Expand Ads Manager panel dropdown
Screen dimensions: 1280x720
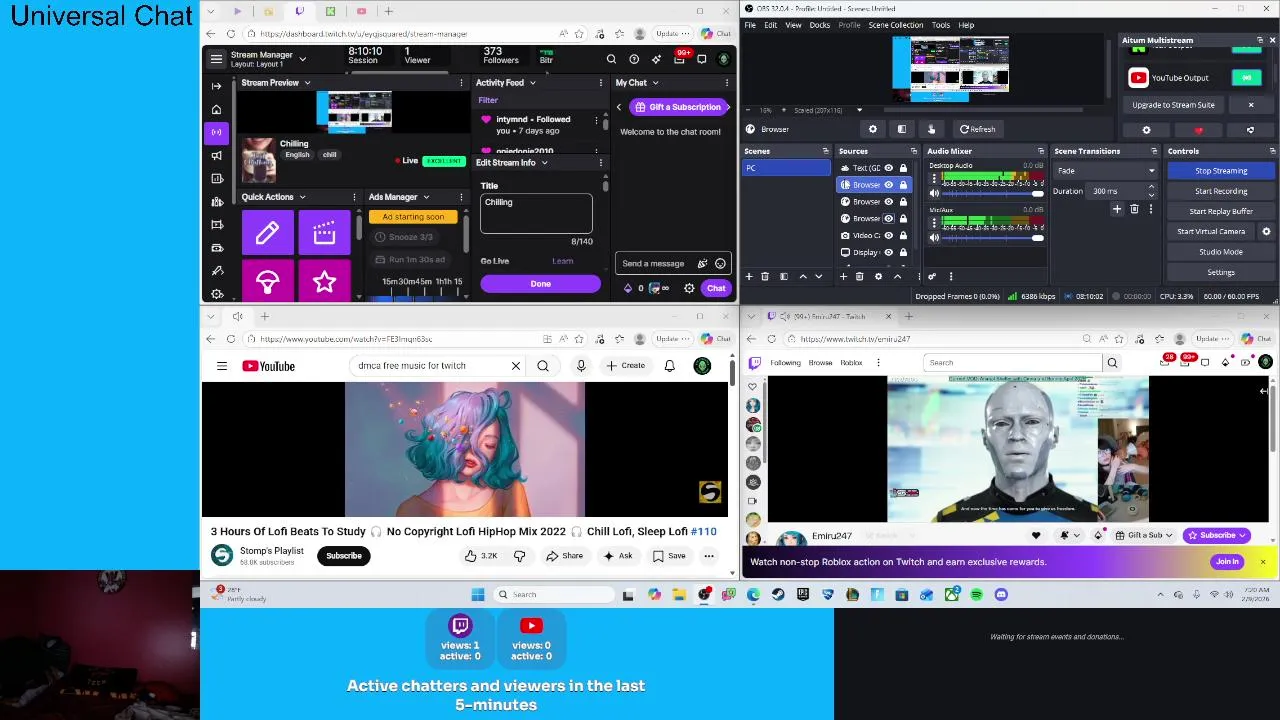pos(426,197)
